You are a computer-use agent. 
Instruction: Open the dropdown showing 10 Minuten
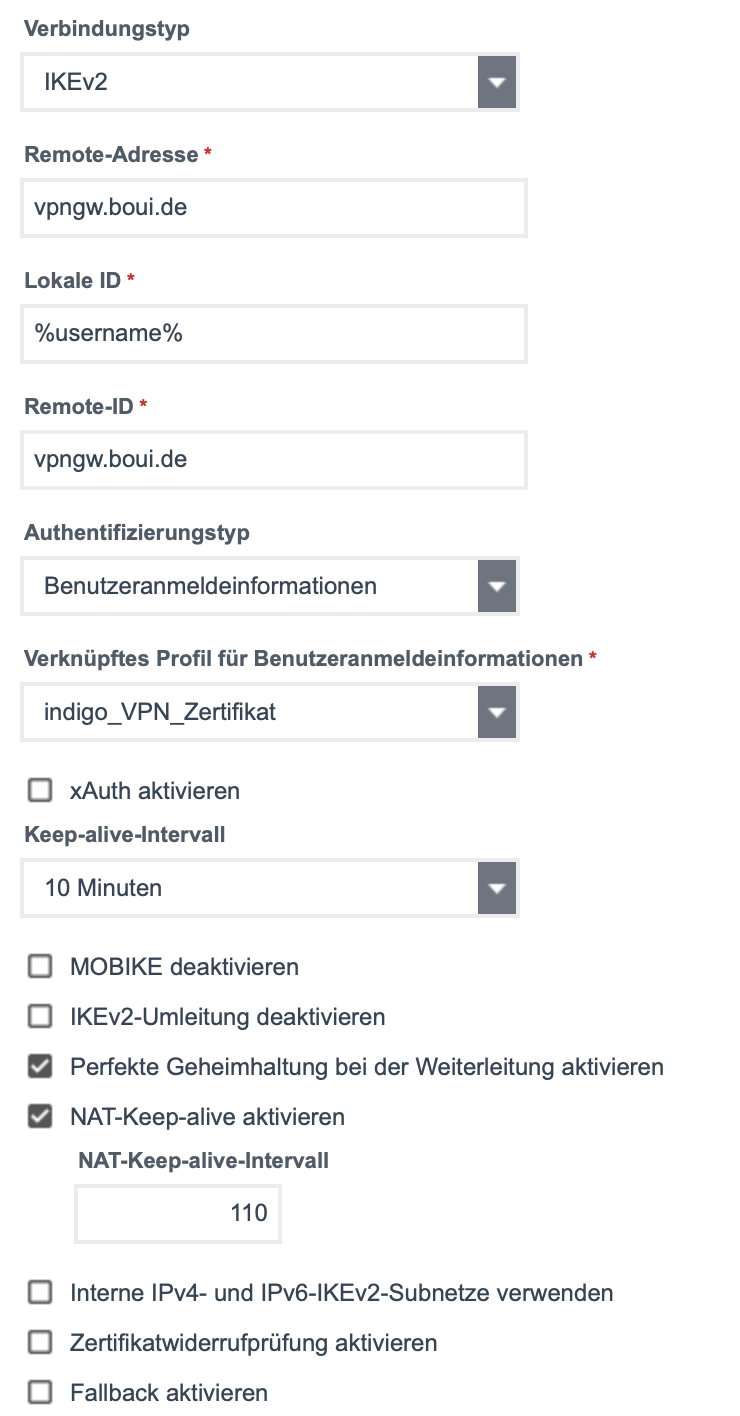[x=250, y=888]
